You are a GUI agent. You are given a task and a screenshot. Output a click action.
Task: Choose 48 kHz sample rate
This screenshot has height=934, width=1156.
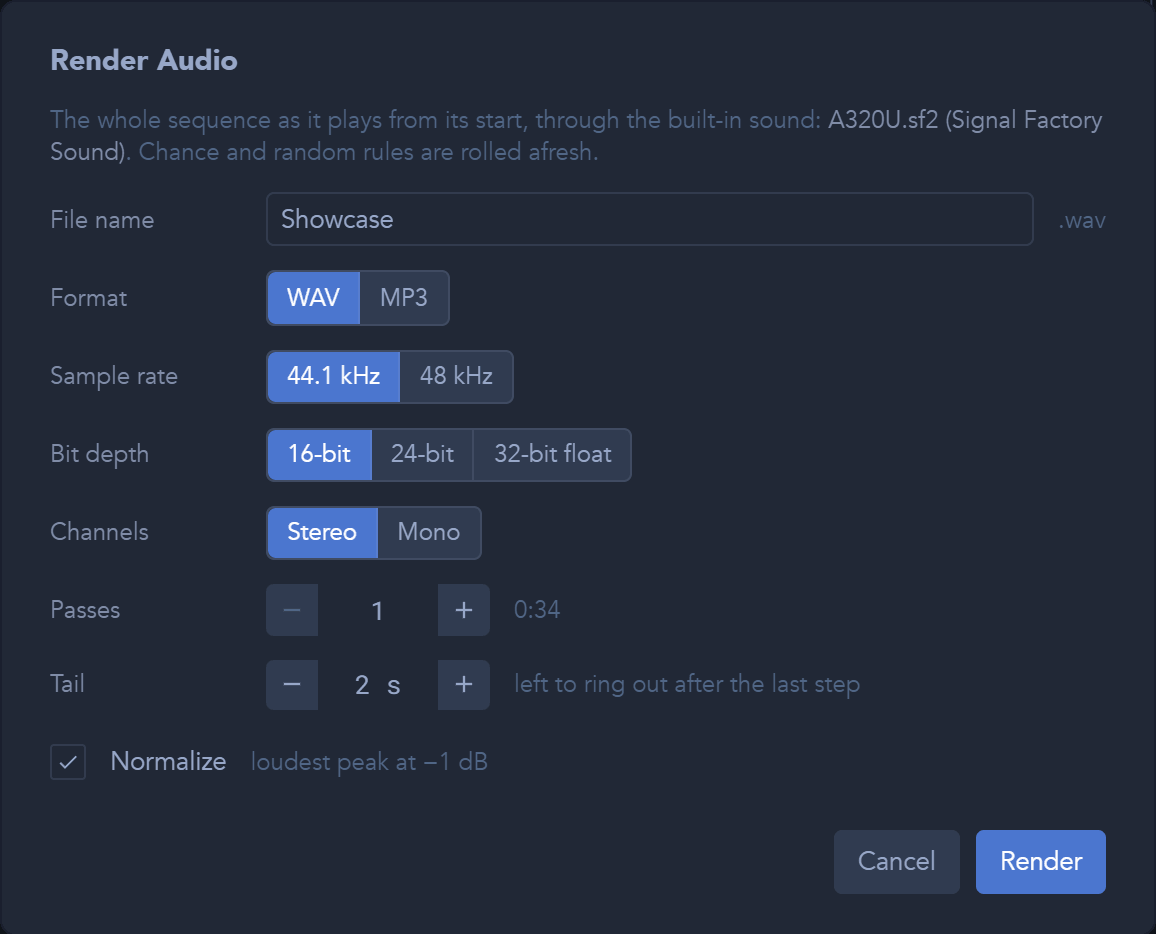pyautogui.click(x=456, y=376)
